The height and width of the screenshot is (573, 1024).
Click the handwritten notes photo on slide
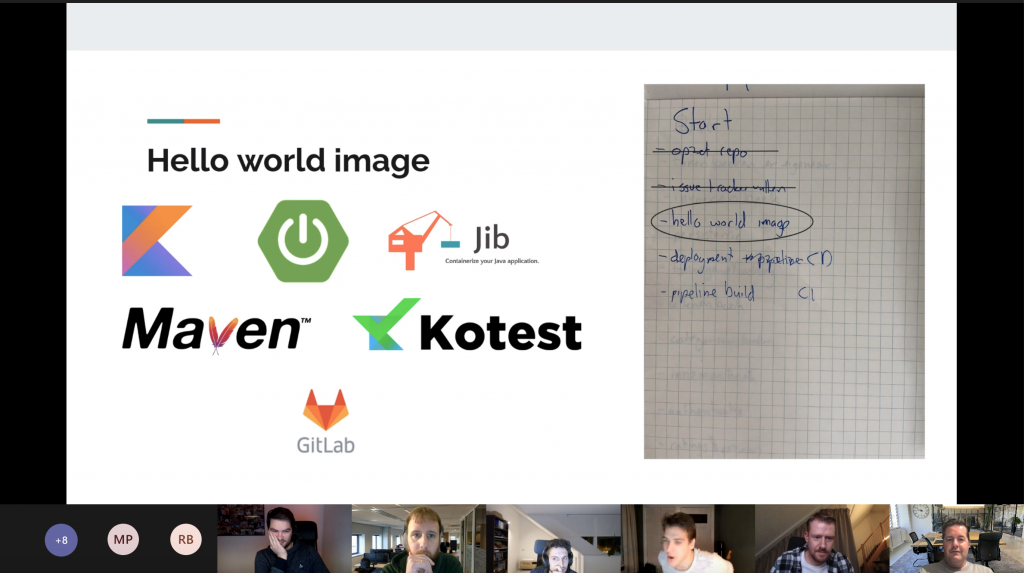click(x=784, y=271)
